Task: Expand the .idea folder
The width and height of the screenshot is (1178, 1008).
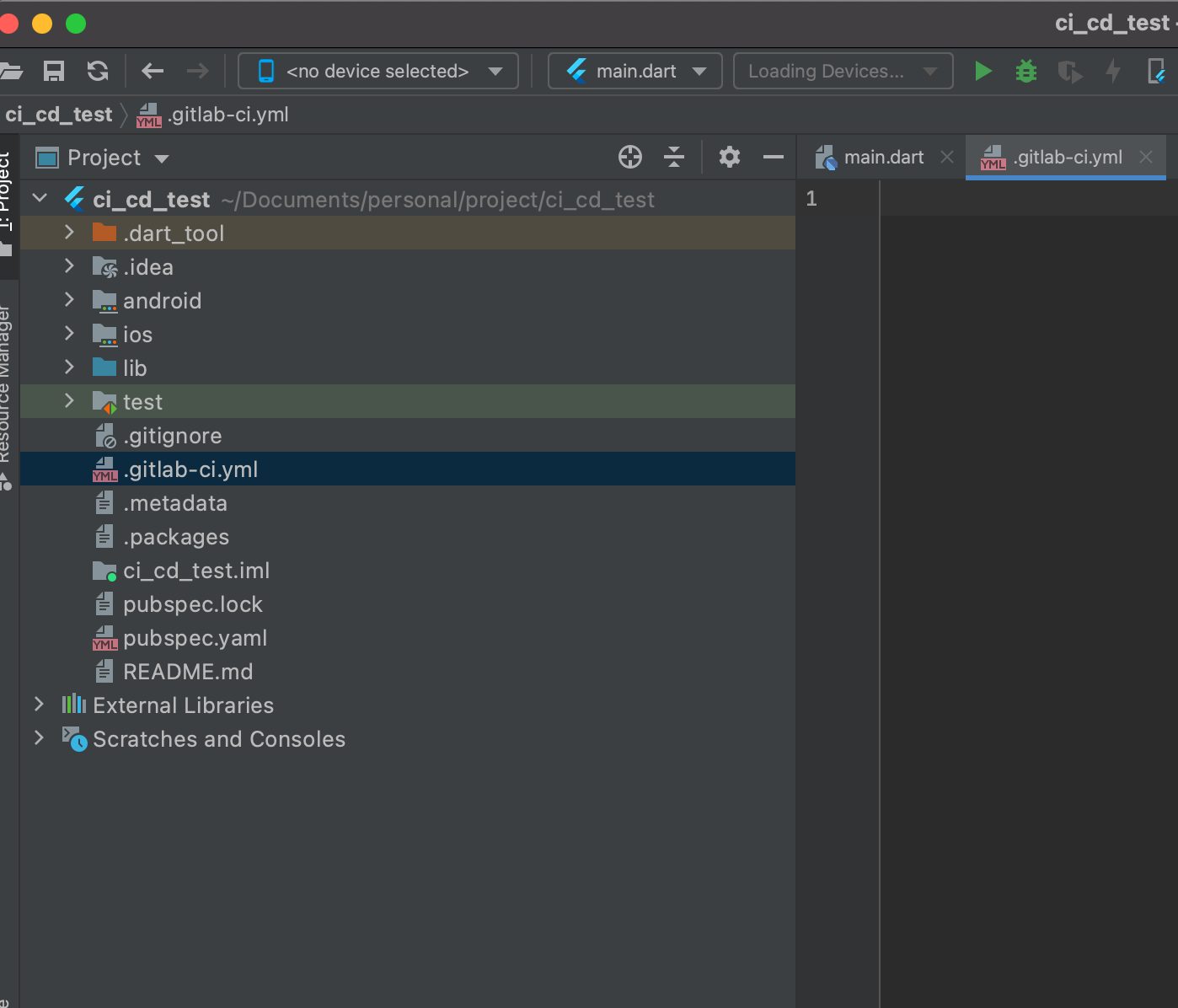Action: (x=69, y=266)
